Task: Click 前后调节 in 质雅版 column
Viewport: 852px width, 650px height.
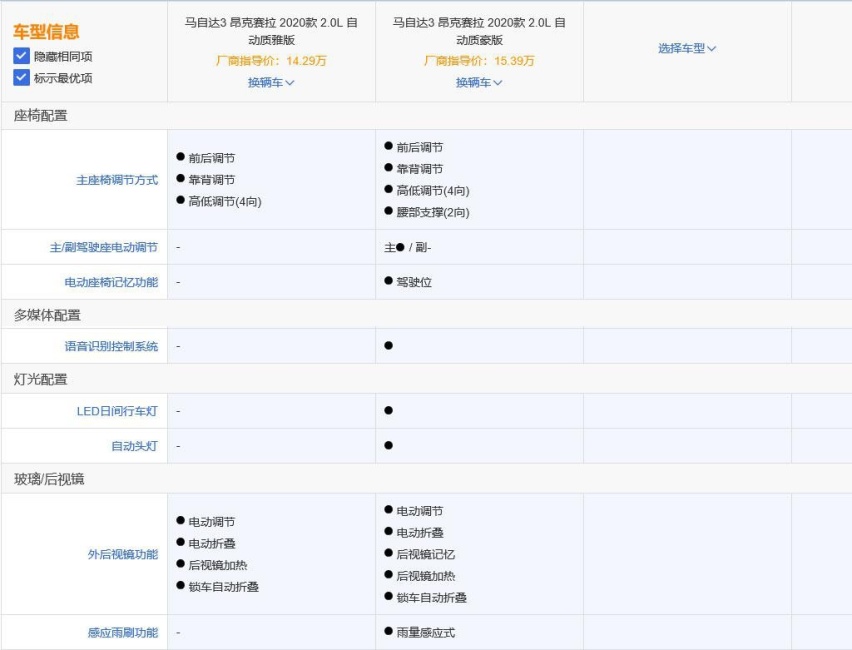Action: pos(212,158)
